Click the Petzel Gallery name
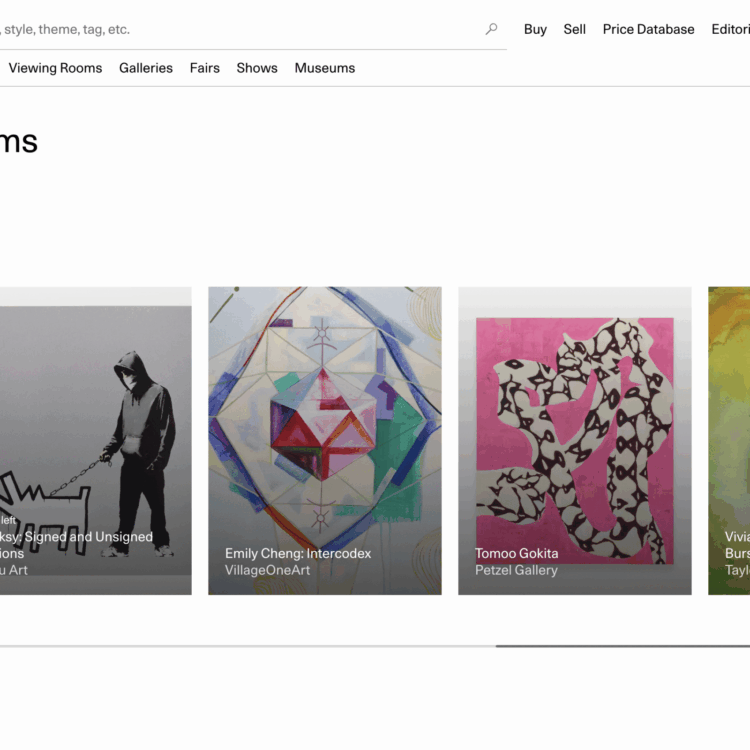 [516, 570]
